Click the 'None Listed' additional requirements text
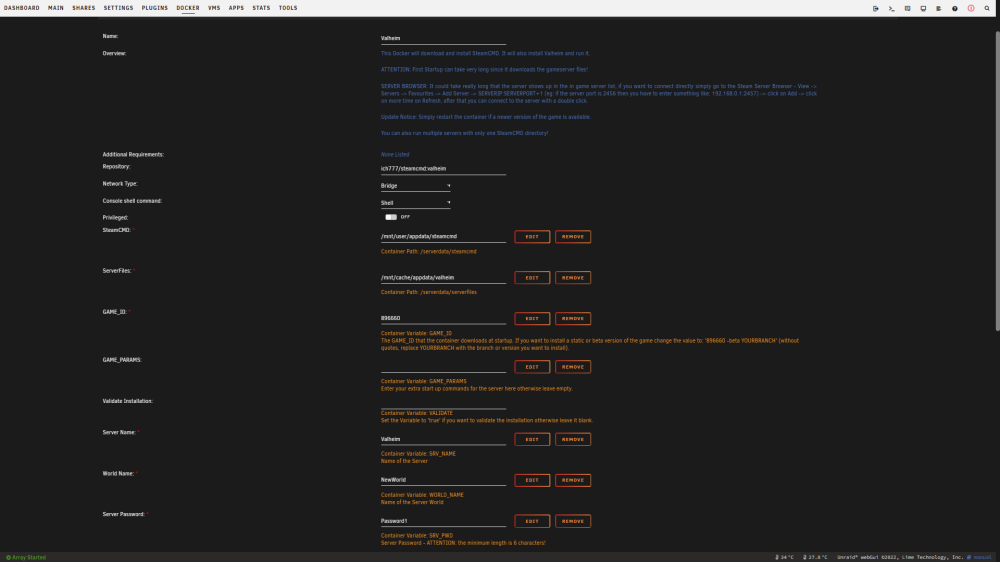The height and width of the screenshot is (562, 1000). 395,154
